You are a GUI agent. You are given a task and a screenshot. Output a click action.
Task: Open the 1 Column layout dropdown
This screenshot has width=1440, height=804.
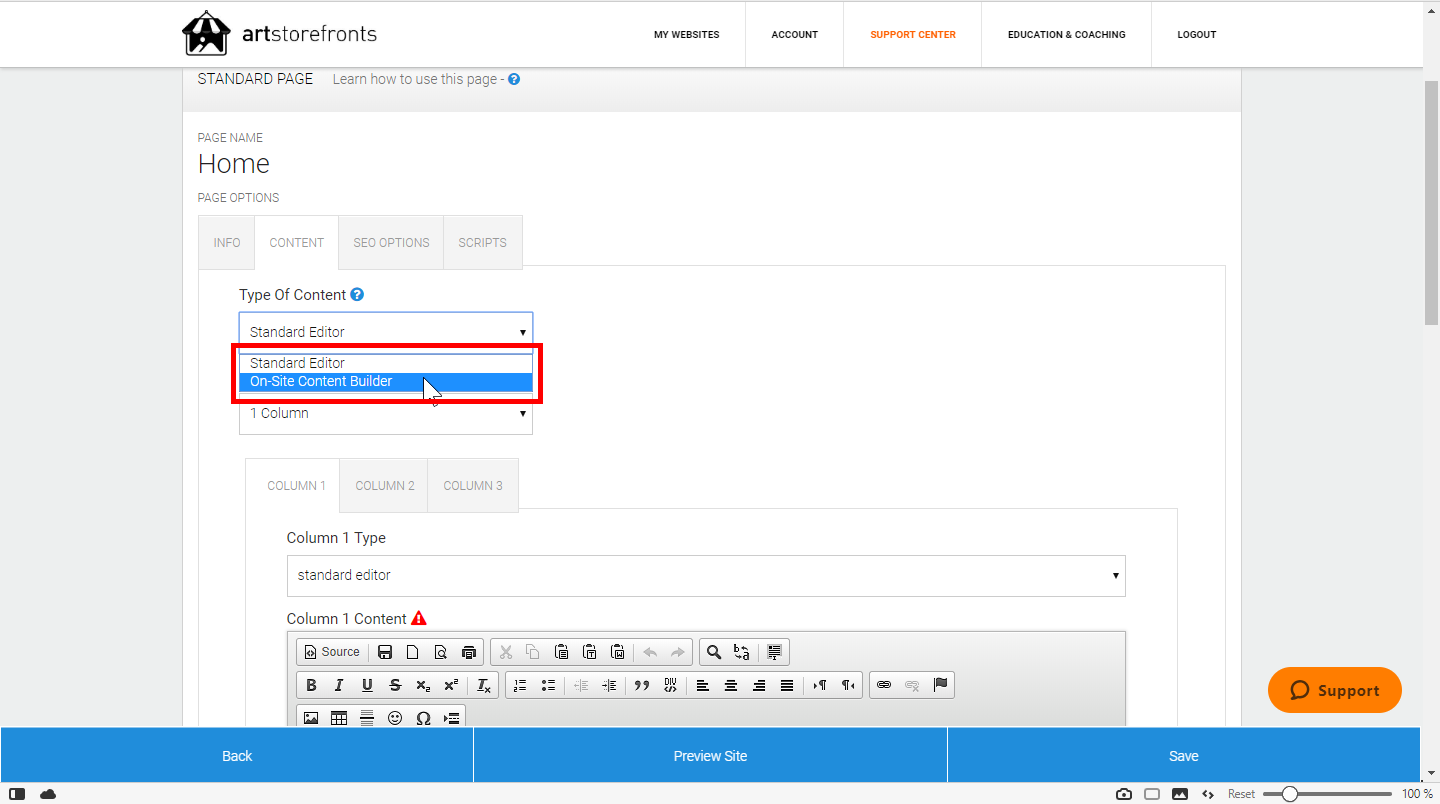coord(386,414)
